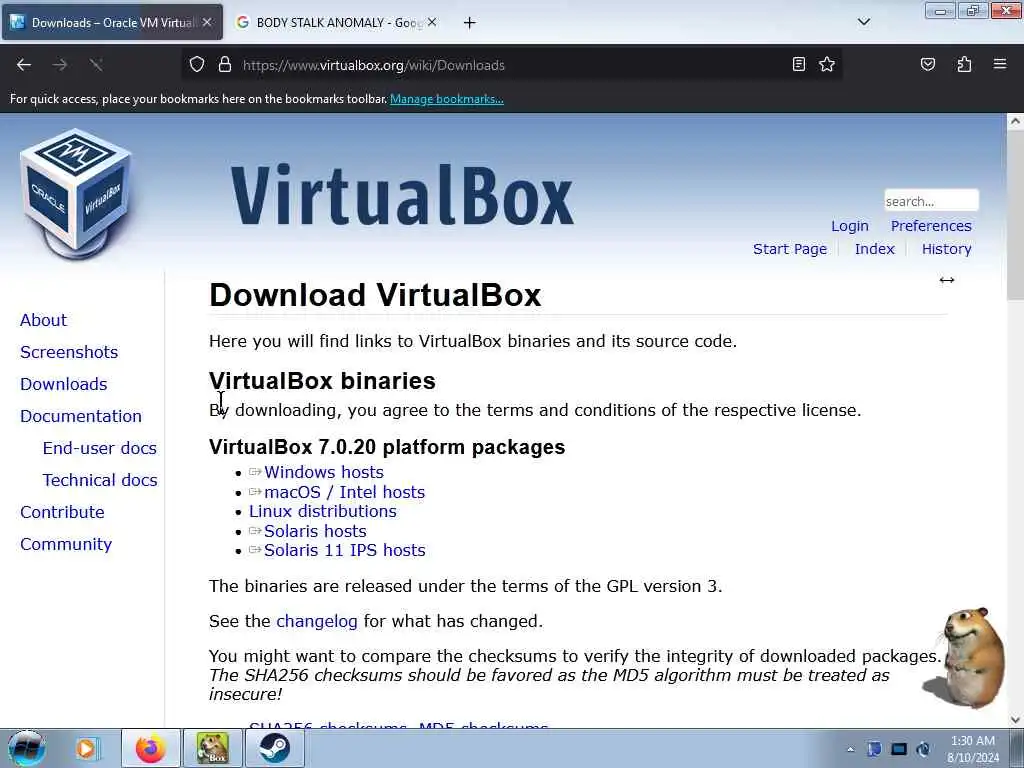Open a new tab with plus button
Screen dimensions: 1024x768
469,23
